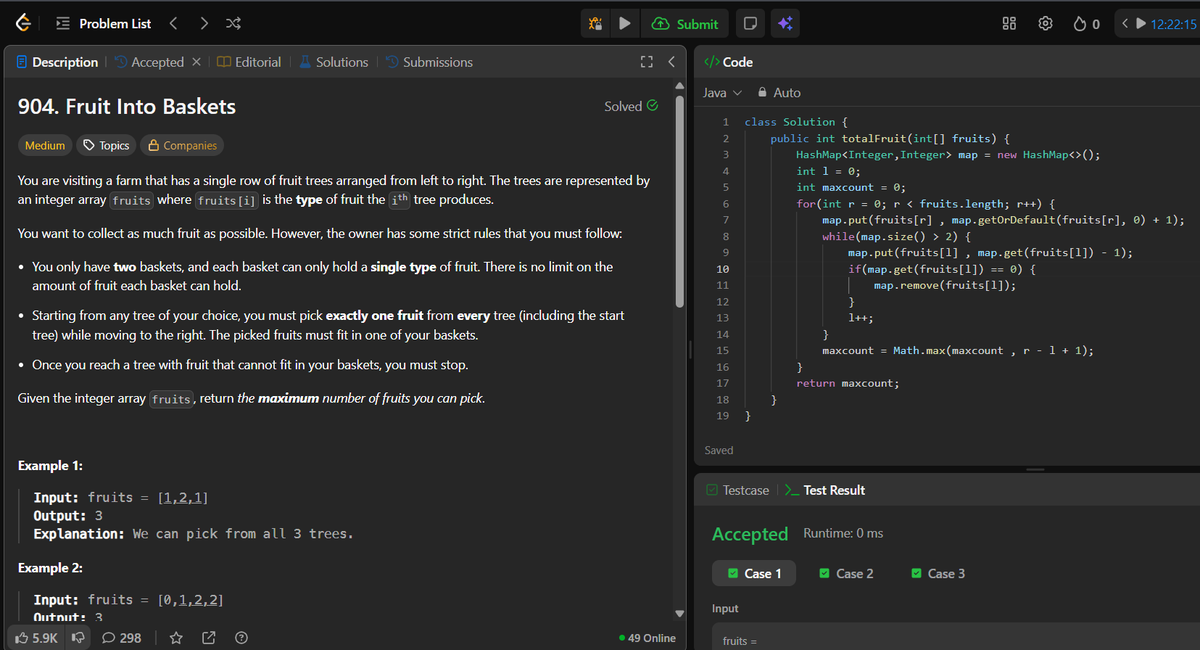Share the problem external link icon

(208, 637)
